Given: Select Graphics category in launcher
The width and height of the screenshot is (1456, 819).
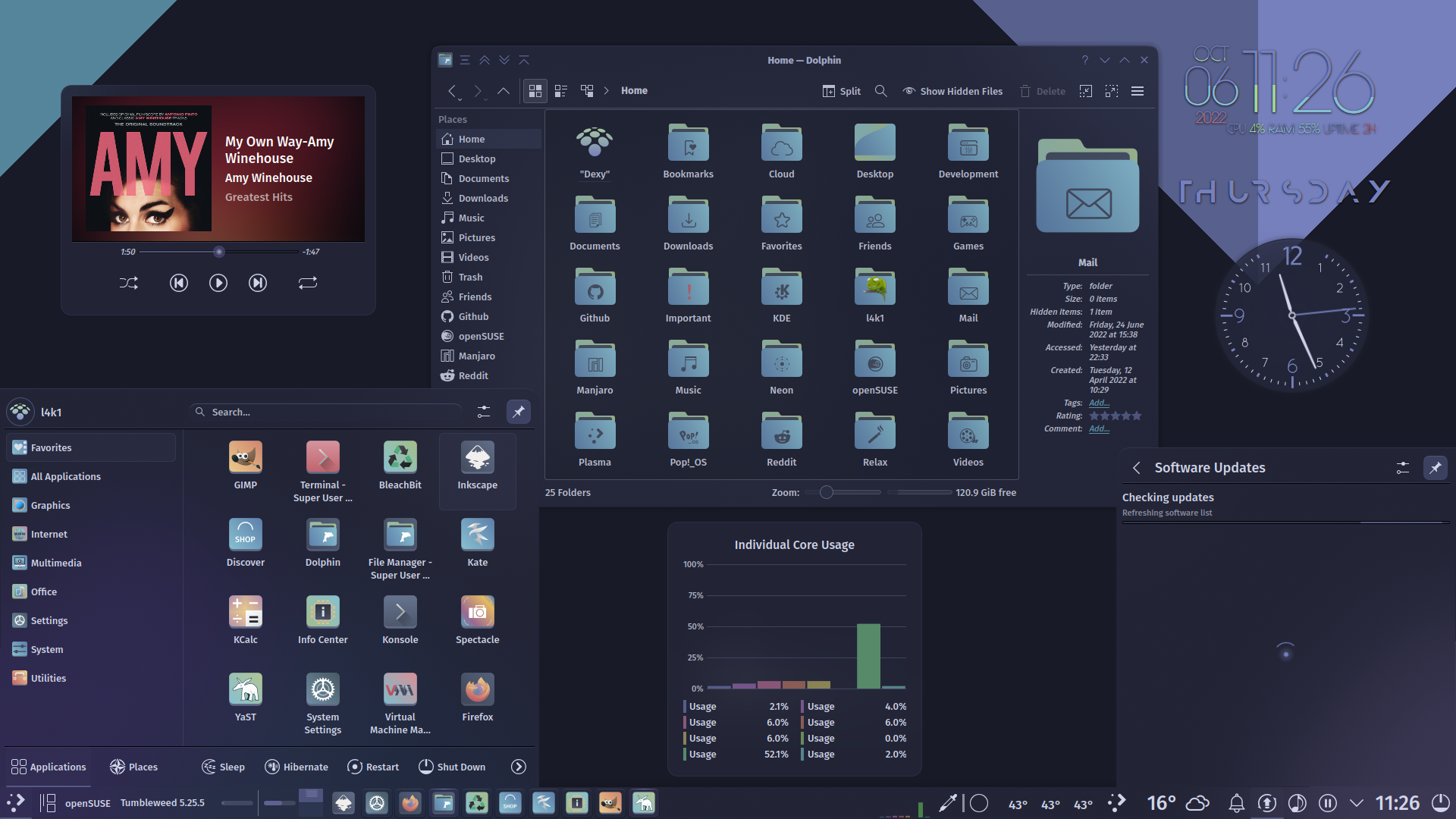Looking at the screenshot, I should click(x=91, y=506).
